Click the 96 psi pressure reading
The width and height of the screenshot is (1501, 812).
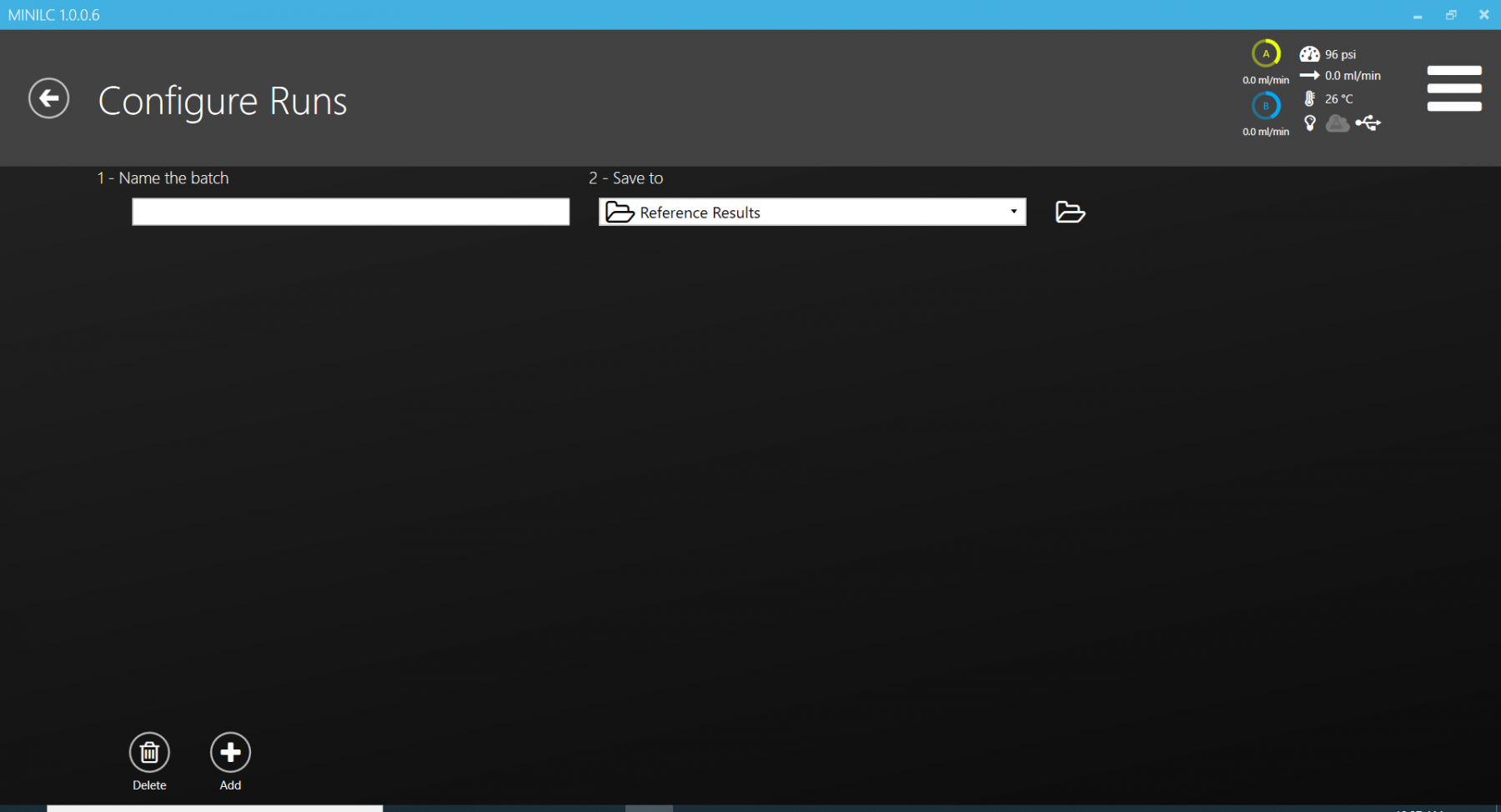[x=1340, y=55]
